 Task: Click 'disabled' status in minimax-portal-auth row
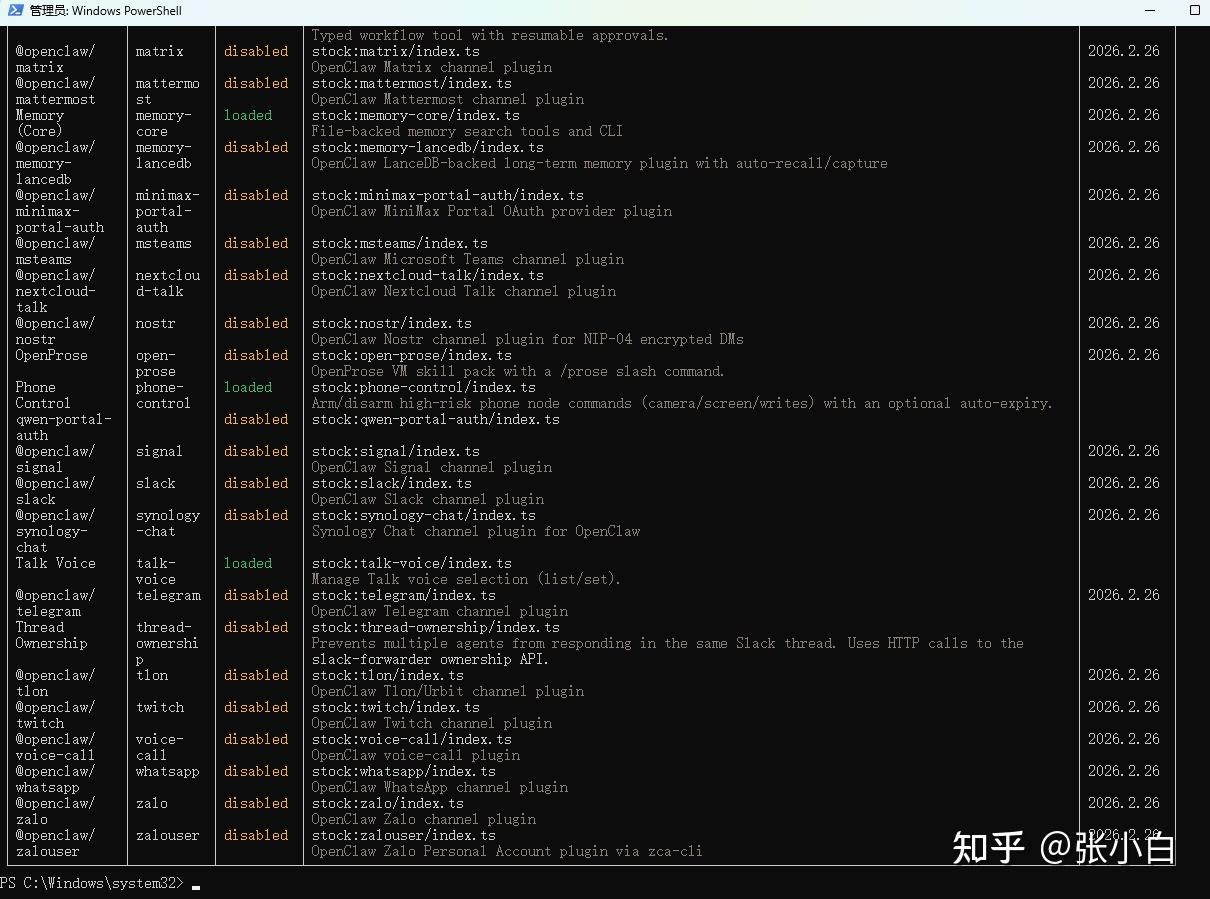[x=256, y=195]
